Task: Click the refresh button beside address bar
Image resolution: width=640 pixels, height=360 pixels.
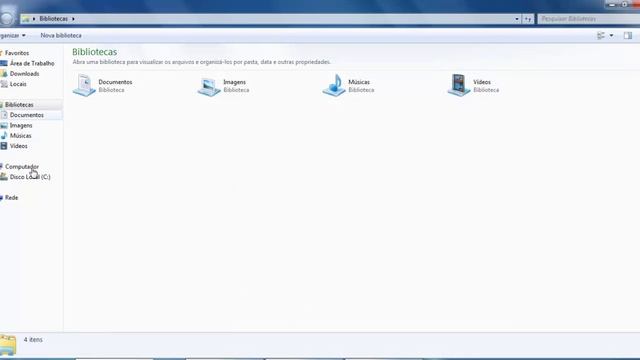Action: tap(528, 19)
